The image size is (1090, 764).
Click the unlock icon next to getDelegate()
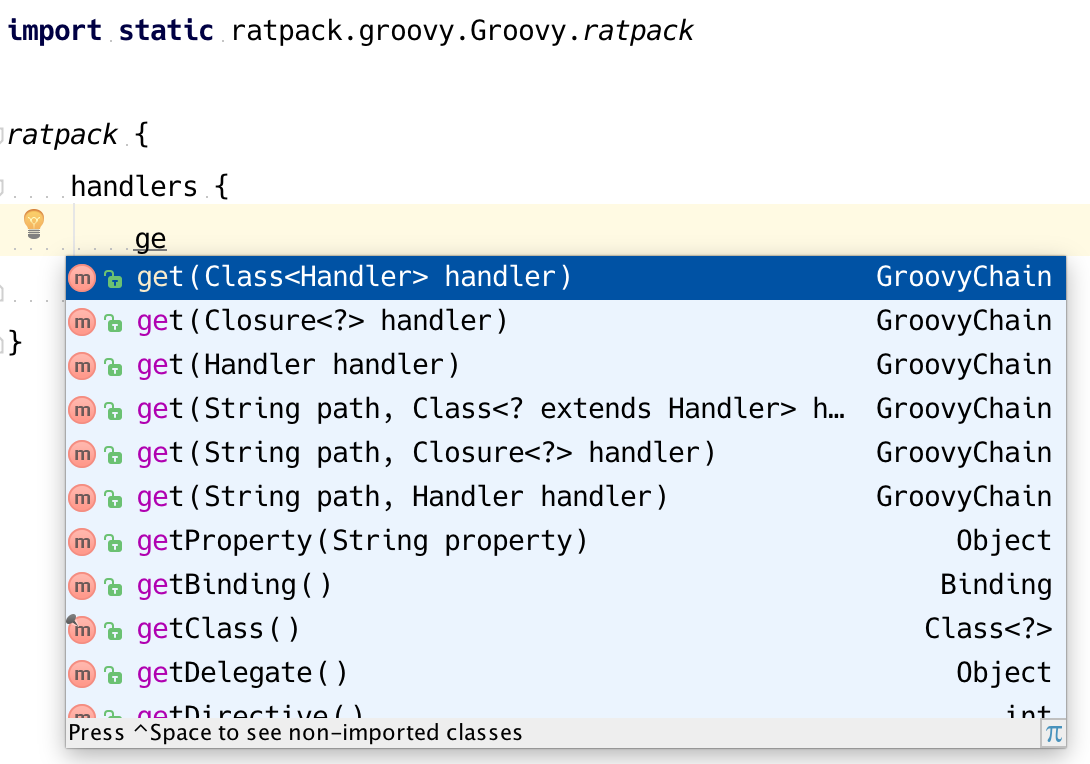113,673
